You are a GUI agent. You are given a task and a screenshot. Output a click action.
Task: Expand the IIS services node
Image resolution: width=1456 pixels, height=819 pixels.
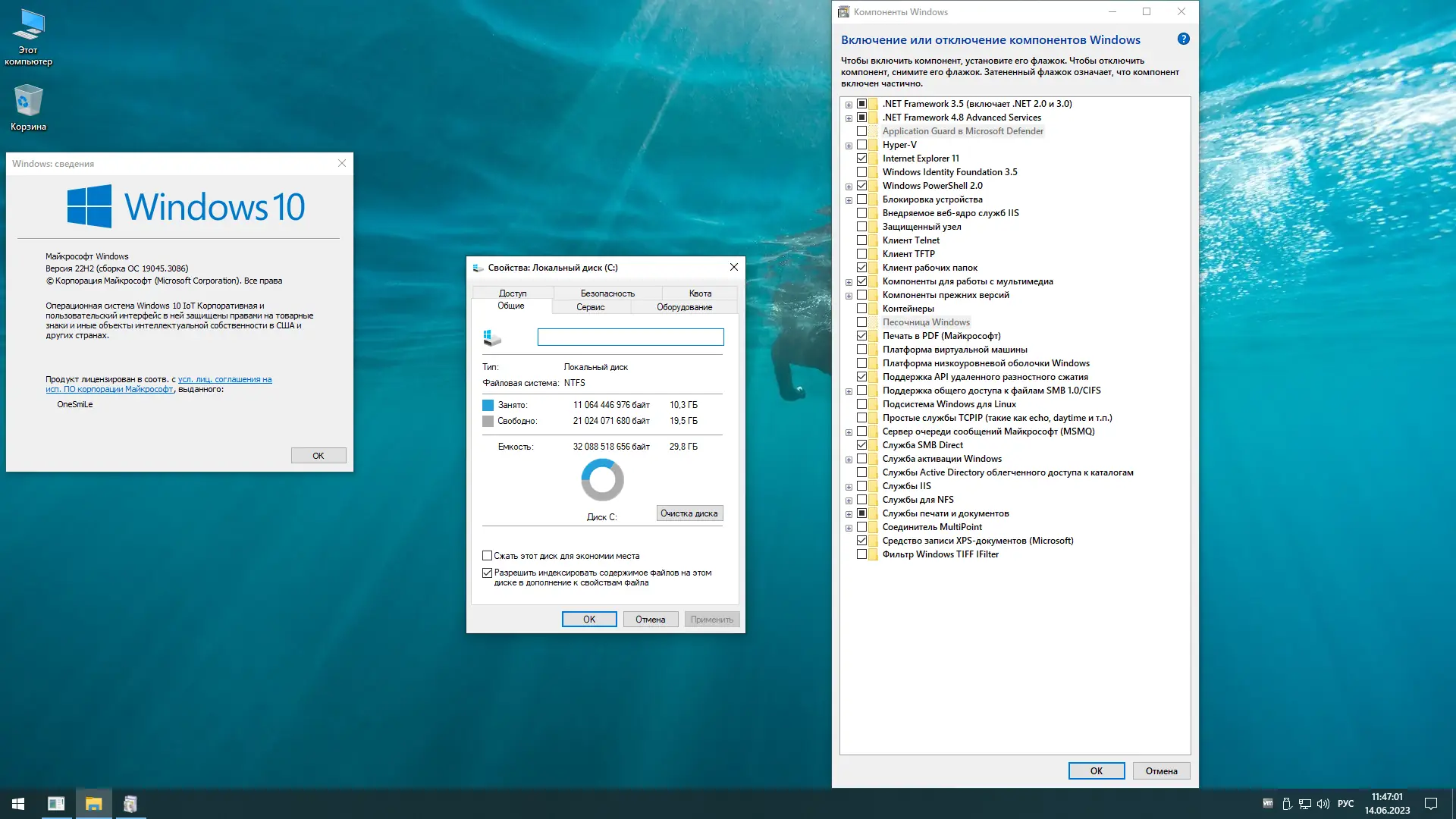click(x=849, y=487)
